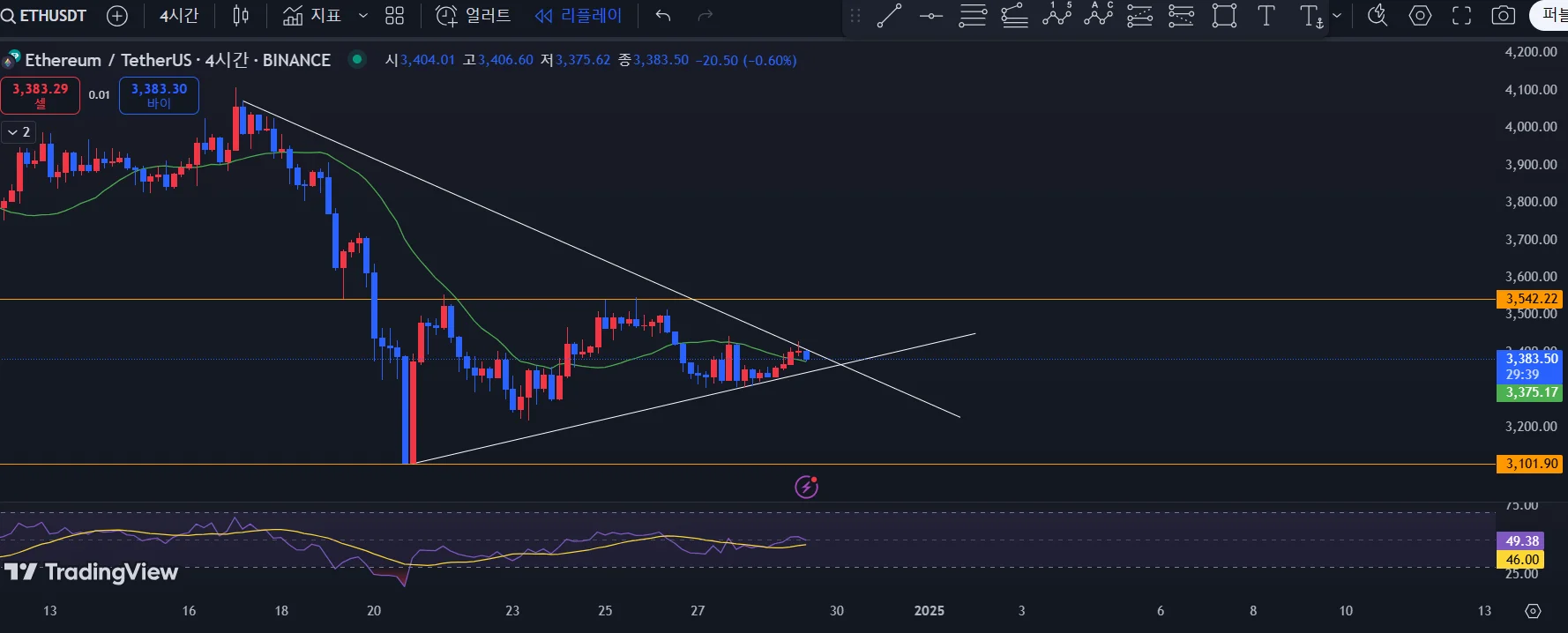This screenshot has height=633, width=1568.
Task: Select the Anchored Text tool
Action: (x=1310, y=16)
